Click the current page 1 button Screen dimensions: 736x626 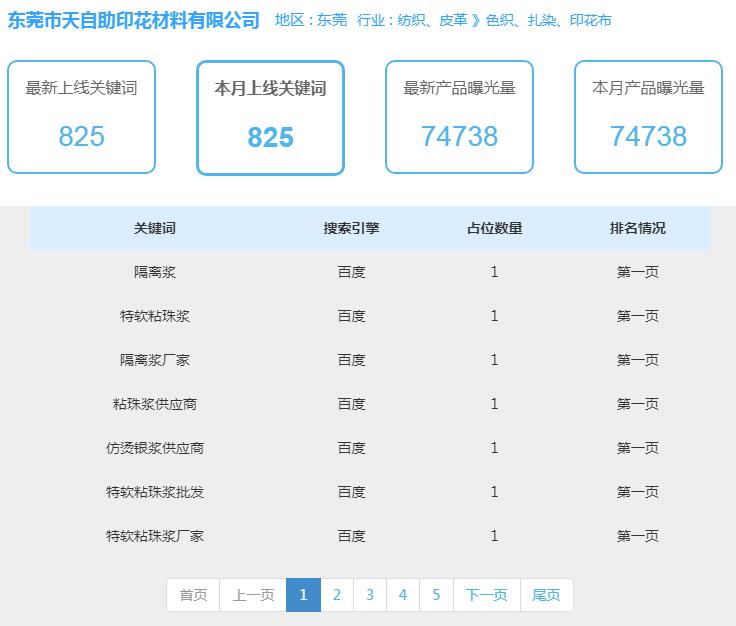pos(304,595)
